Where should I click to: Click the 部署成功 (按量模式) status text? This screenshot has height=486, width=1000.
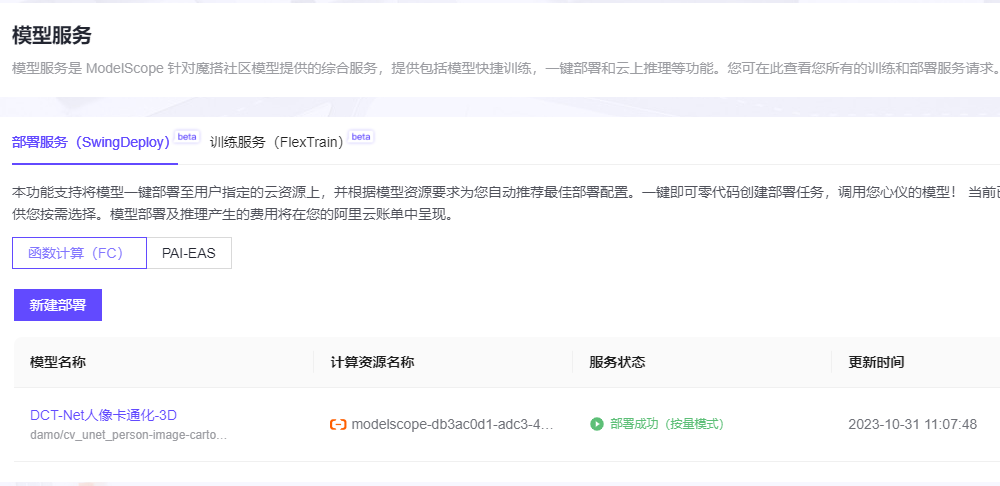point(667,424)
